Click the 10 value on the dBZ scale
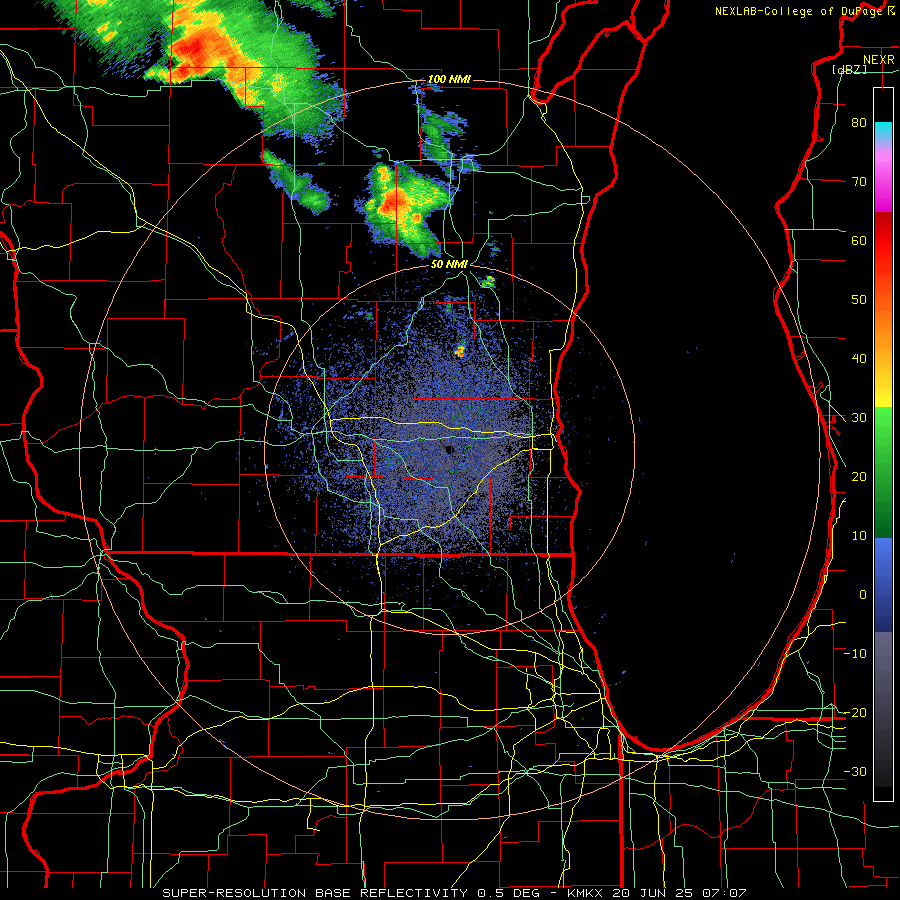This screenshot has width=900, height=900. tap(859, 536)
